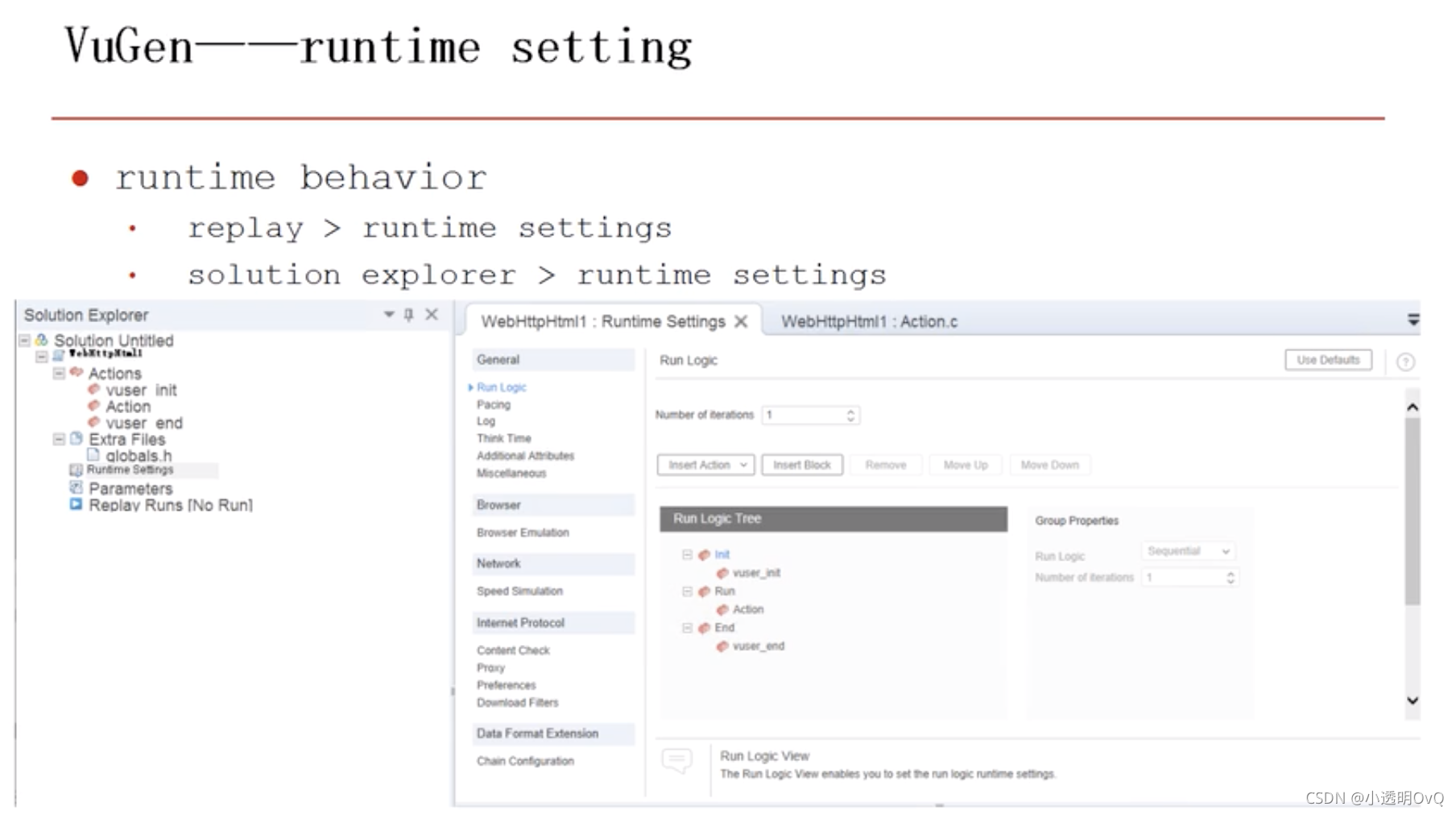Select Think Time settings
This screenshot has height=815, width=1456.
504,438
